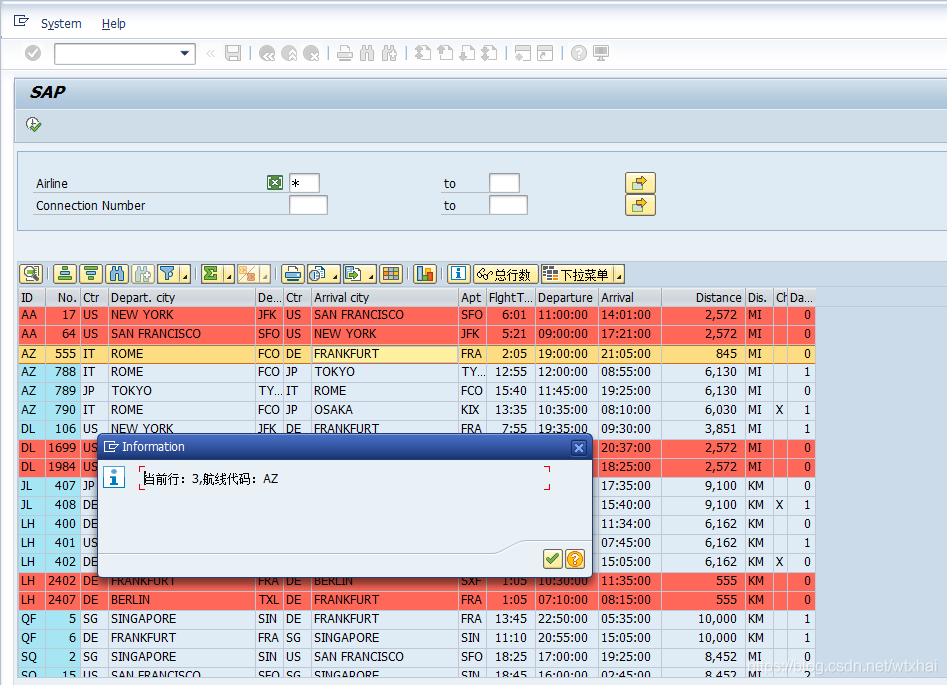The height and width of the screenshot is (685, 947).
Task: Click the 总行数 toolbar button
Action: coord(506,274)
